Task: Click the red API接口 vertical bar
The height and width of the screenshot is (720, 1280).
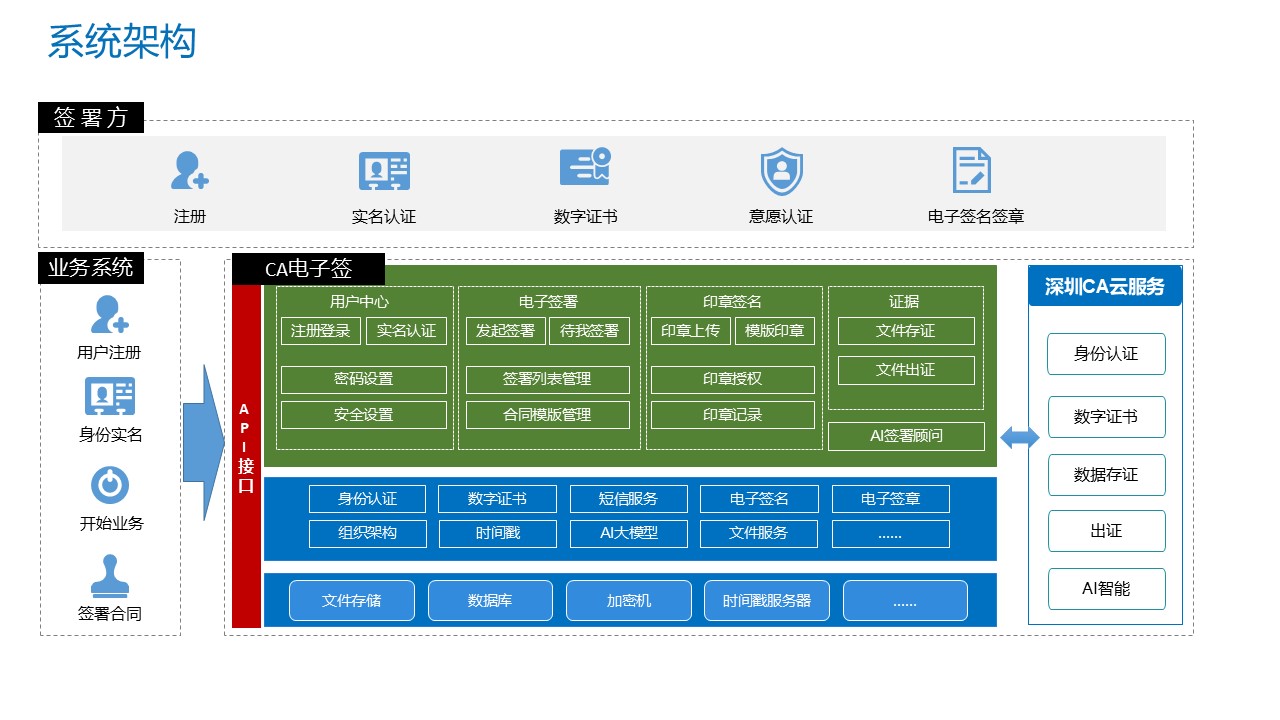Action: (246, 455)
